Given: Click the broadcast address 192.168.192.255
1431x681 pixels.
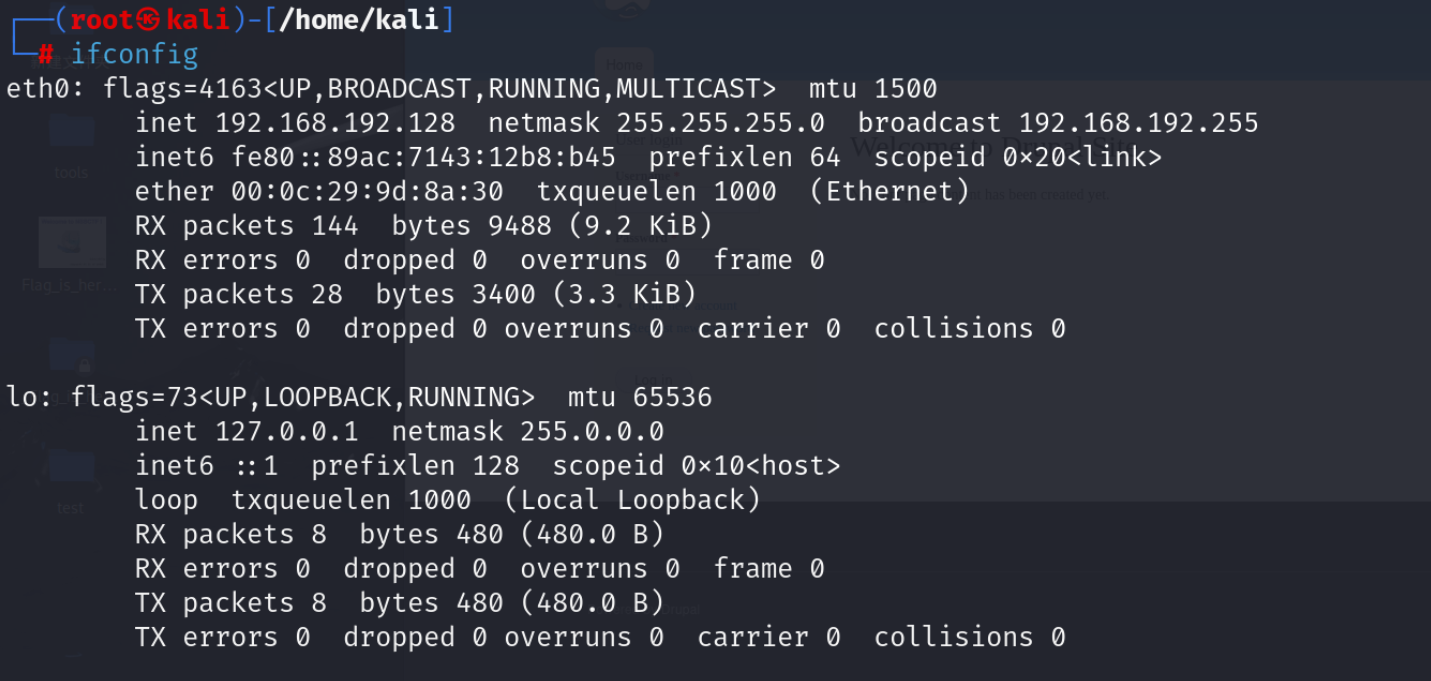Looking at the screenshot, I should 1138,123.
